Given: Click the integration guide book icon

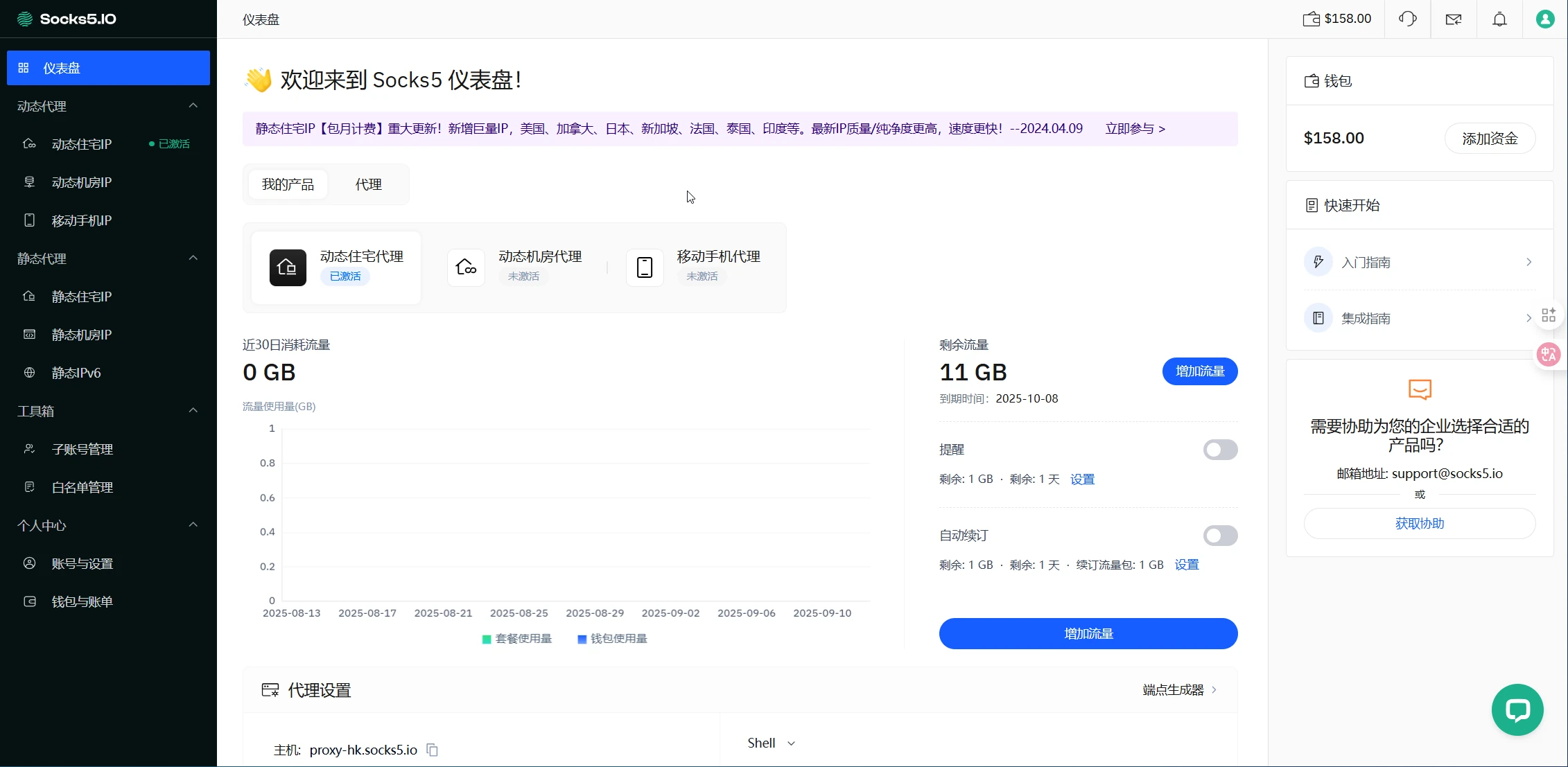Looking at the screenshot, I should tap(1318, 318).
